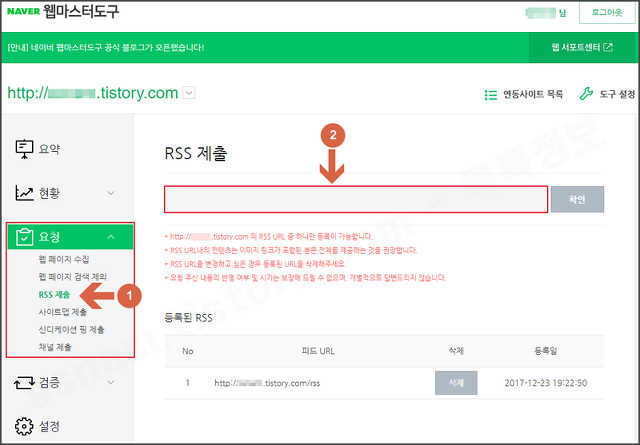This screenshot has width=640, height=445.
Task: Click the tistory.com site address heading
Action: 93,93
